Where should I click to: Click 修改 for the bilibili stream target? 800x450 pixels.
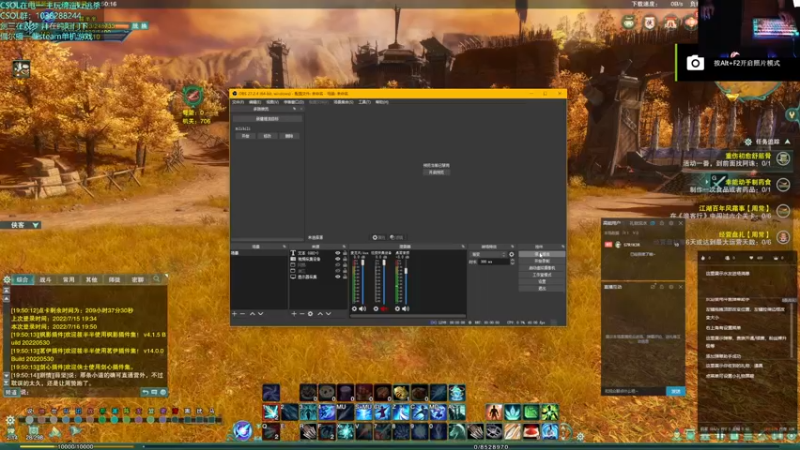click(x=267, y=136)
